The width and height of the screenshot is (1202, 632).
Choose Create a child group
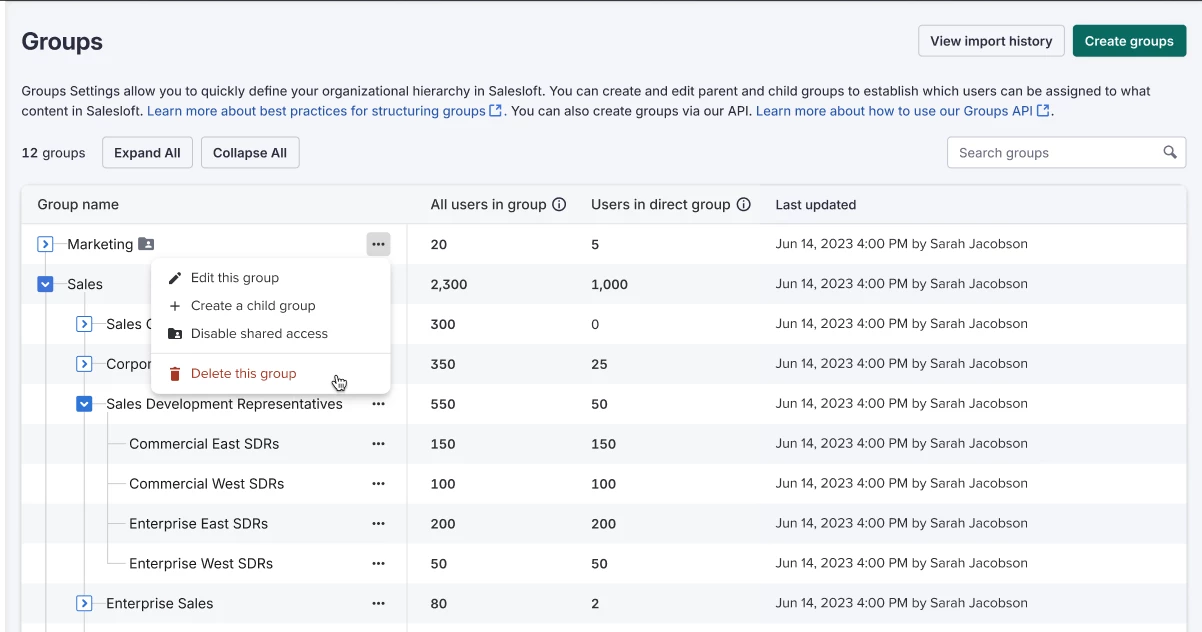point(253,306)
